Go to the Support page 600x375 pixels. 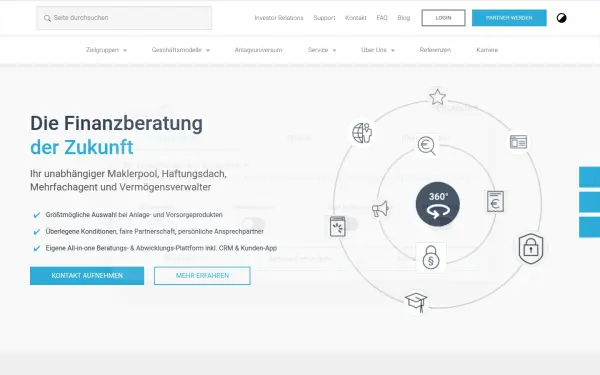(x=324, y=18)
